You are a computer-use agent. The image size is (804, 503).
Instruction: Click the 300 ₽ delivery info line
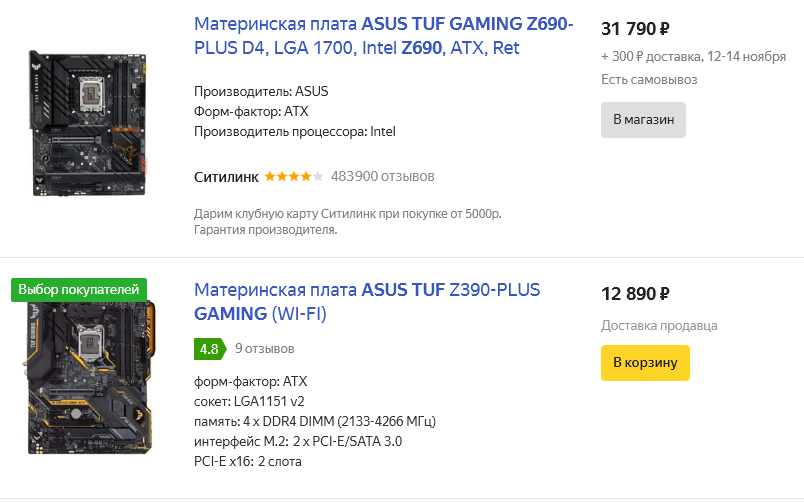point(694,56)
